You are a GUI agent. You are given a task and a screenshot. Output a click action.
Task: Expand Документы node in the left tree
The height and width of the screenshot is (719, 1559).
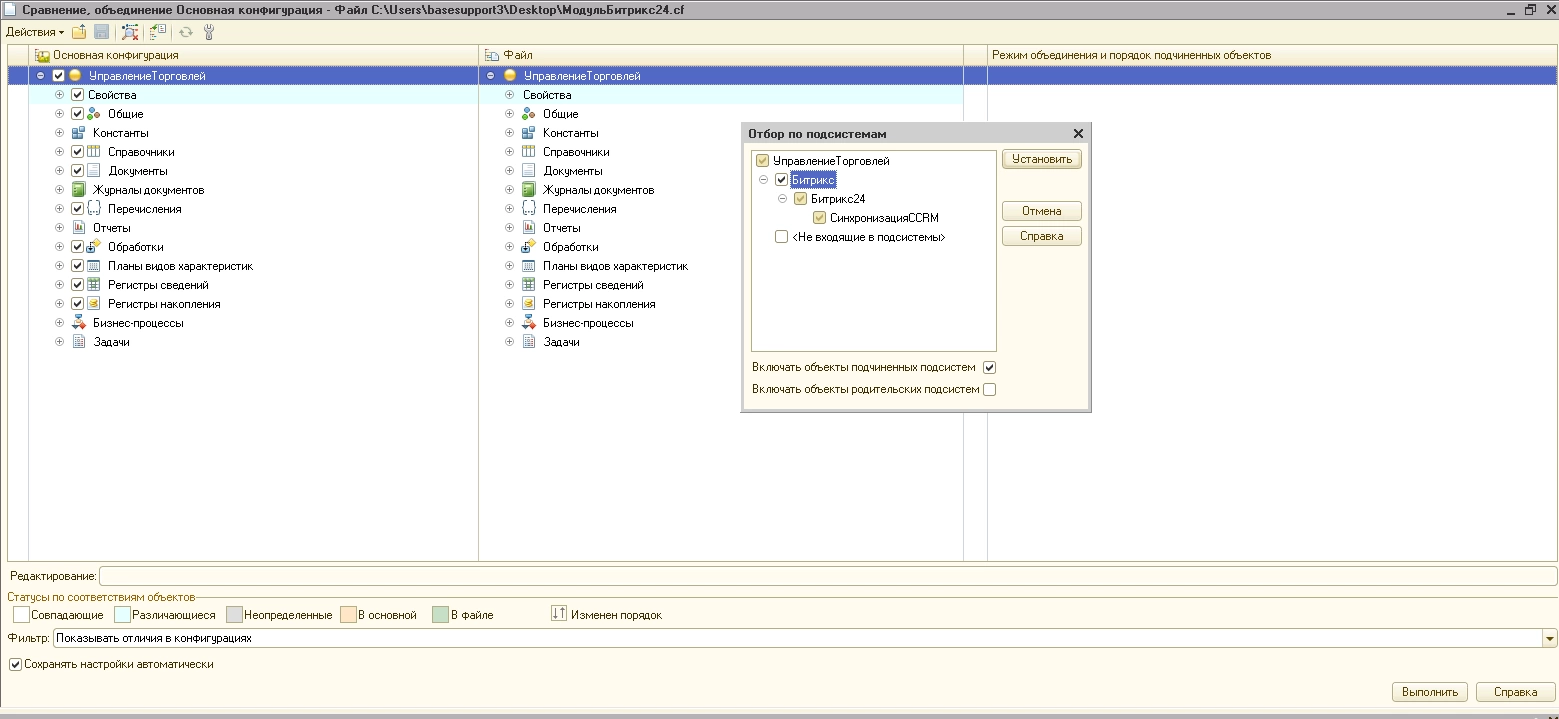tap(60, 171)
